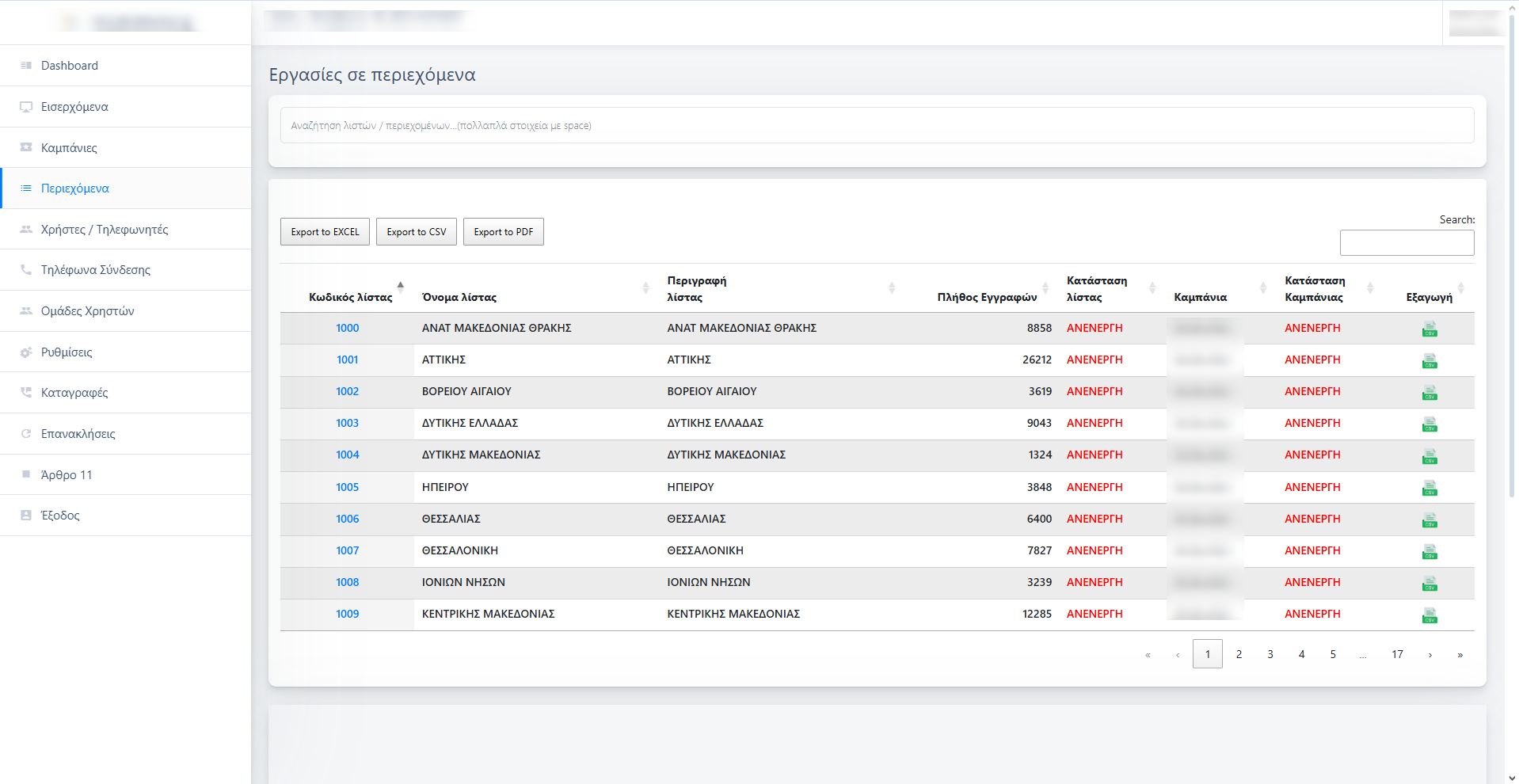
Task: Focus the table Search input field
Action: 1407,243
